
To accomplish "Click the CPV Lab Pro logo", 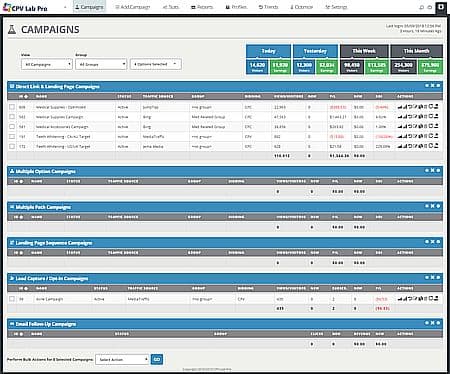I will click(x=25, y=8).
